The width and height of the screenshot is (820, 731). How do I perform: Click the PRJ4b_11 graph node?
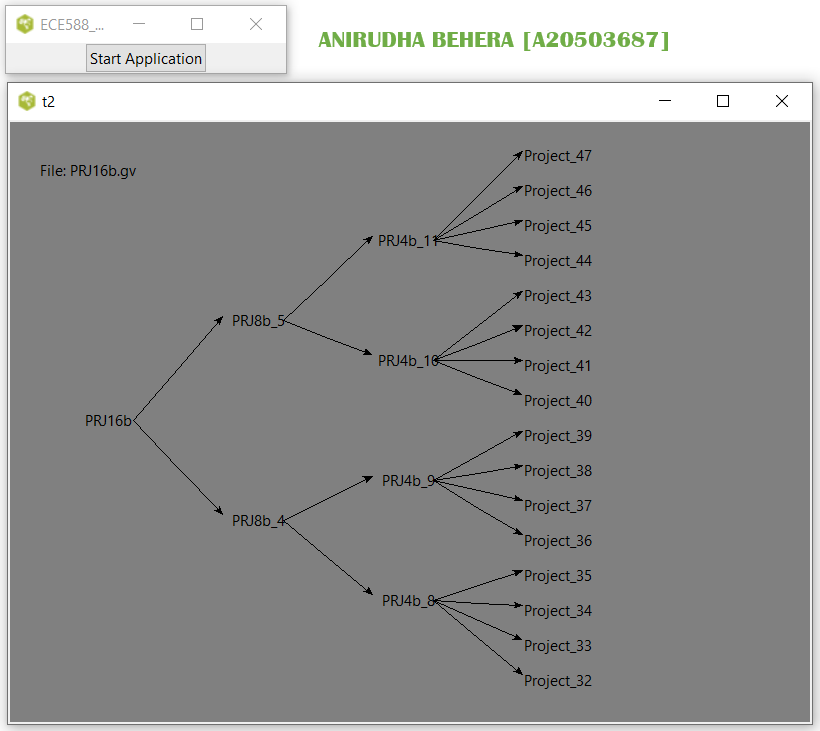pos(407,241)
